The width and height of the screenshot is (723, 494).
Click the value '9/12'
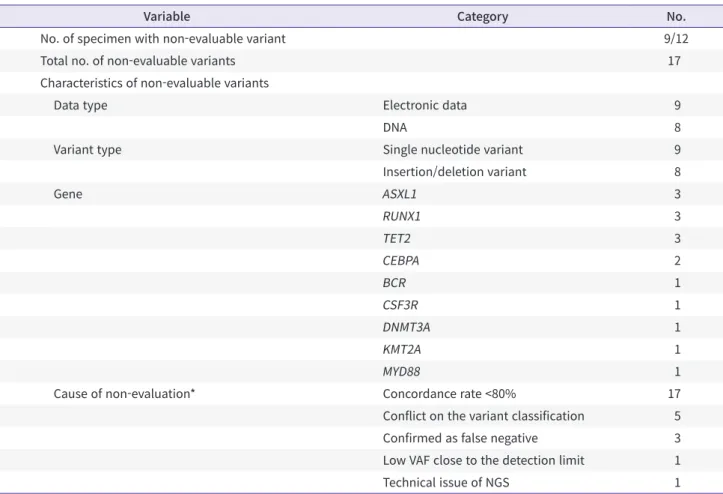tap(676, 39)
